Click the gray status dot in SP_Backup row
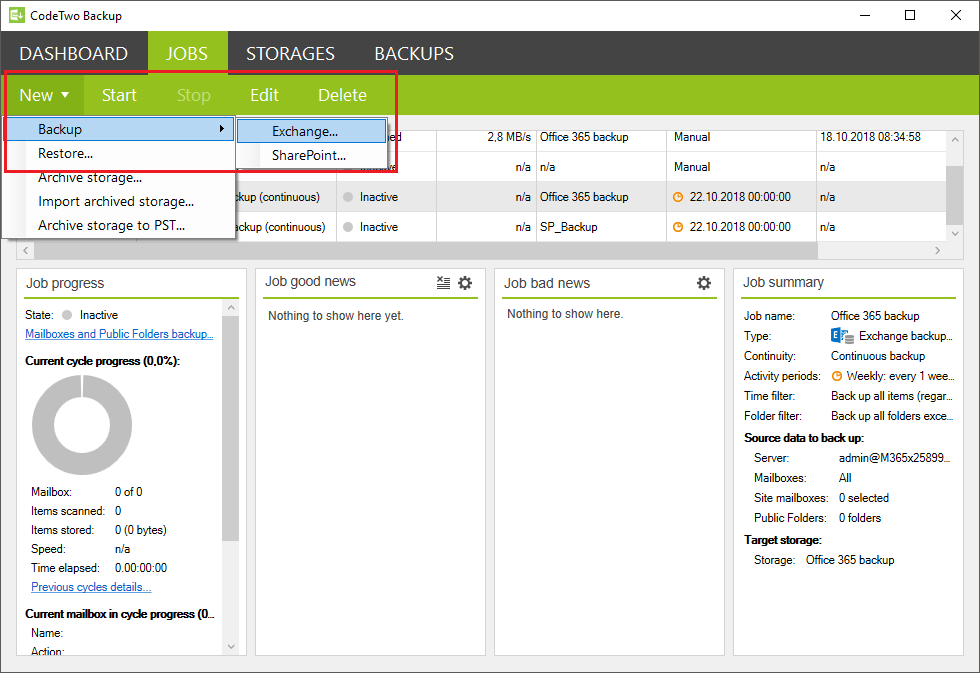 click(348, 227)
